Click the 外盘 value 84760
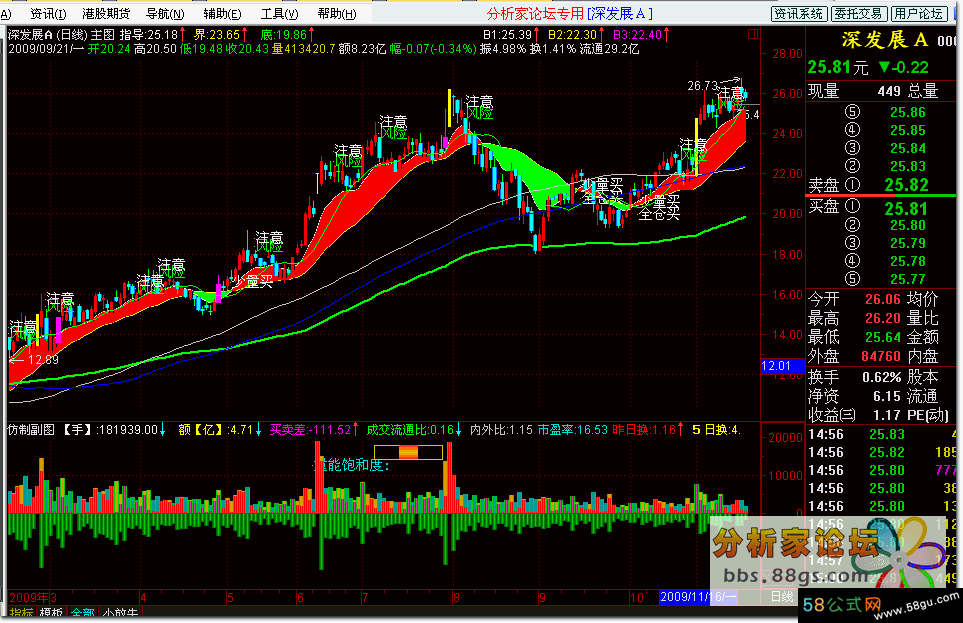 (x=881, y=356)
